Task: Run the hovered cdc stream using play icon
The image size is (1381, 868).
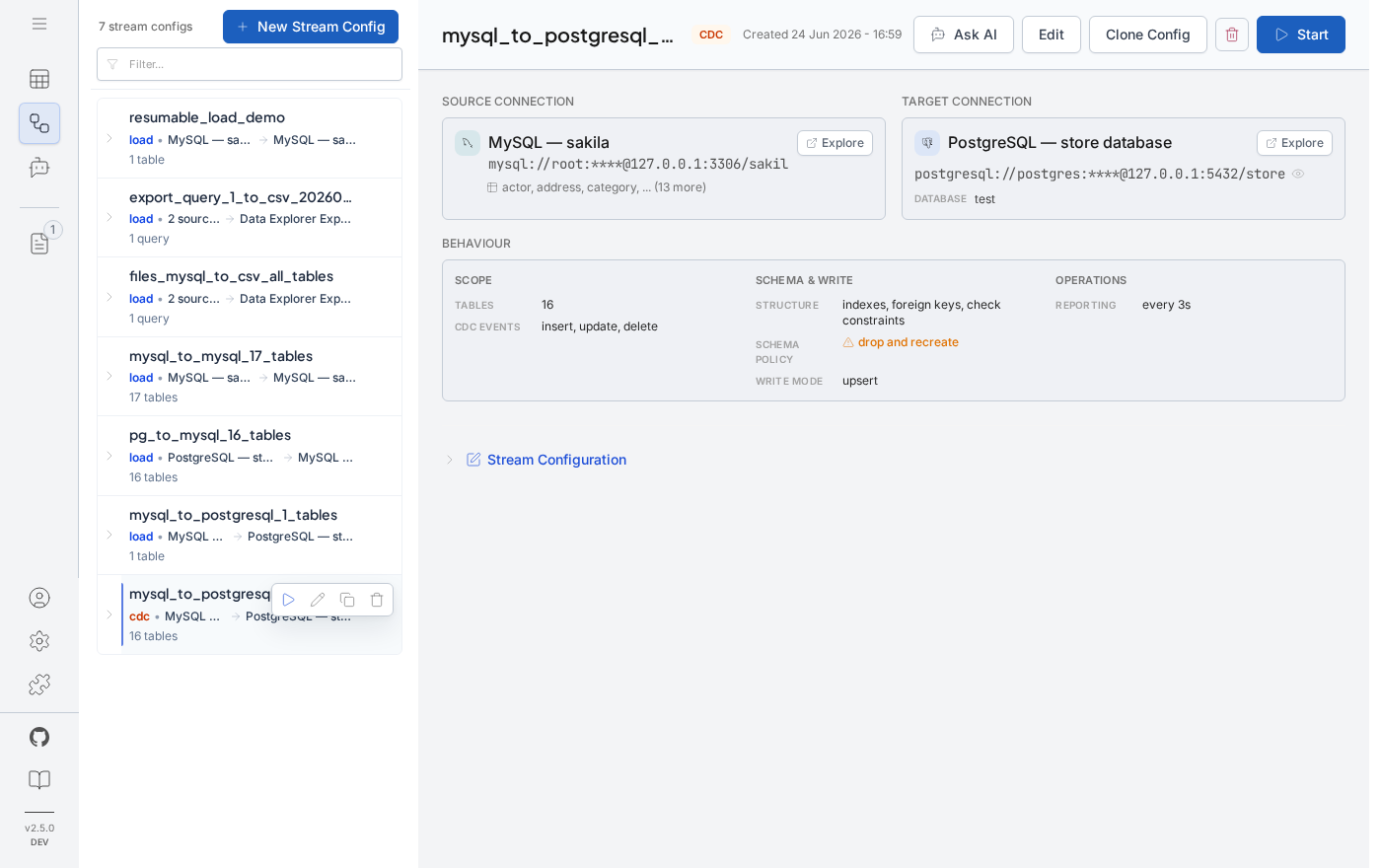Action: (x=289, y=600)
